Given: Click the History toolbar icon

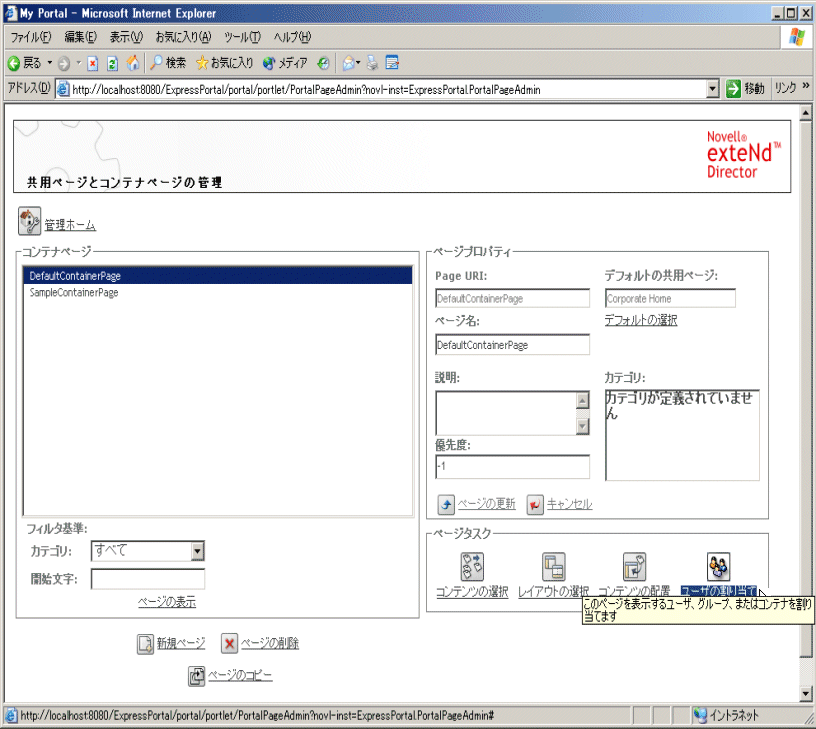Looking at the screenshot, I should tap(323, 63).
